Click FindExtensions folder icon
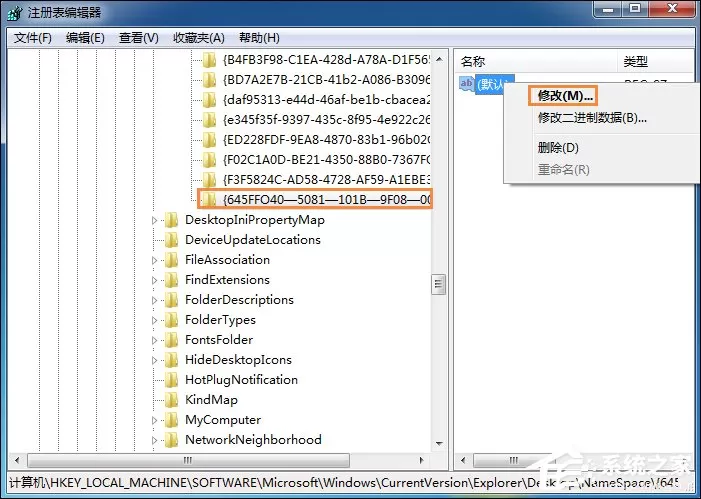Screen dimensions: 701x499 [x=171, y=280]
